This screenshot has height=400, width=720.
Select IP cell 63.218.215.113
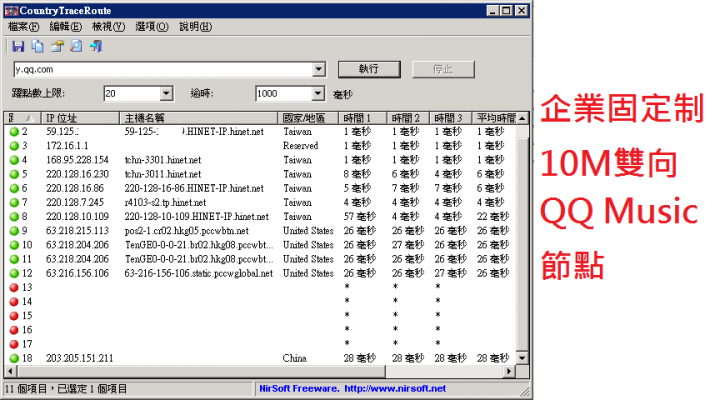[x=77, y=231]
